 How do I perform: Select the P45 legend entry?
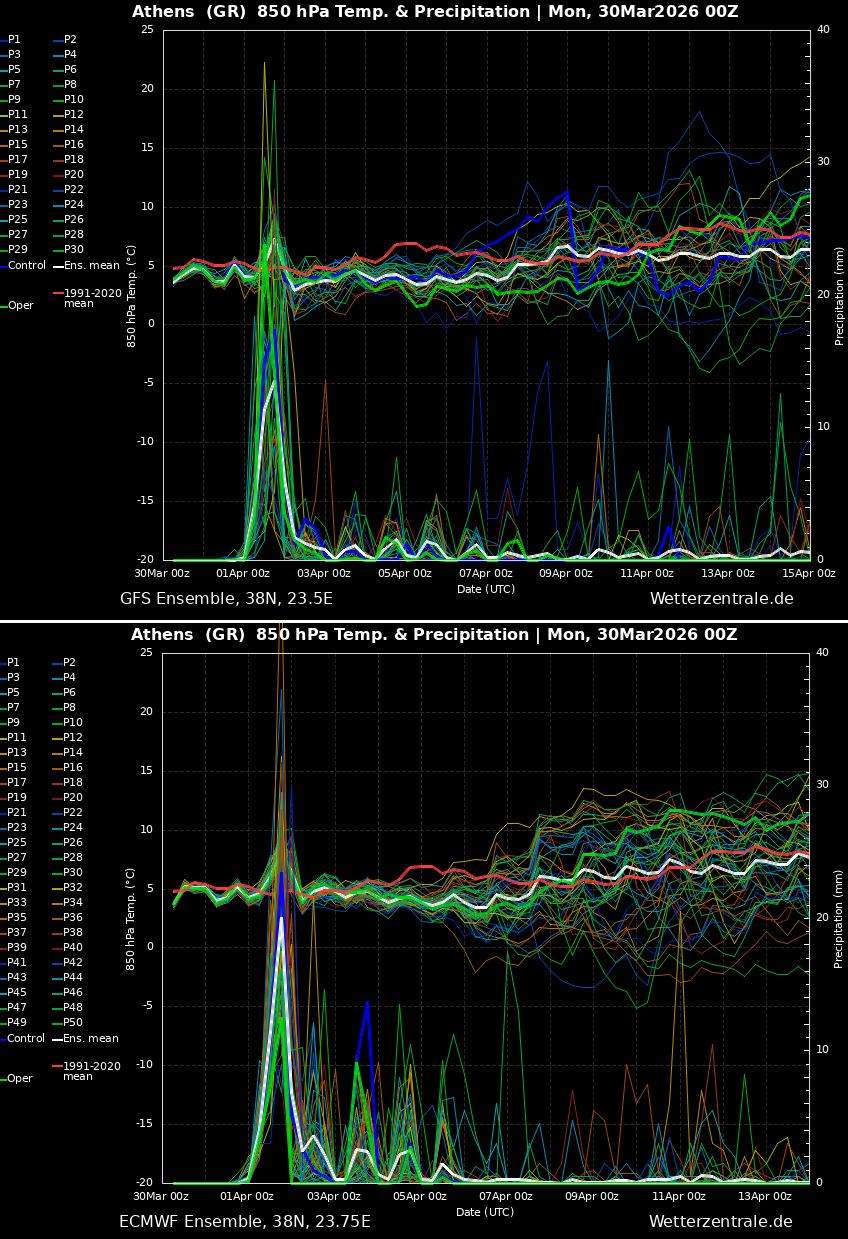point(18,992)
